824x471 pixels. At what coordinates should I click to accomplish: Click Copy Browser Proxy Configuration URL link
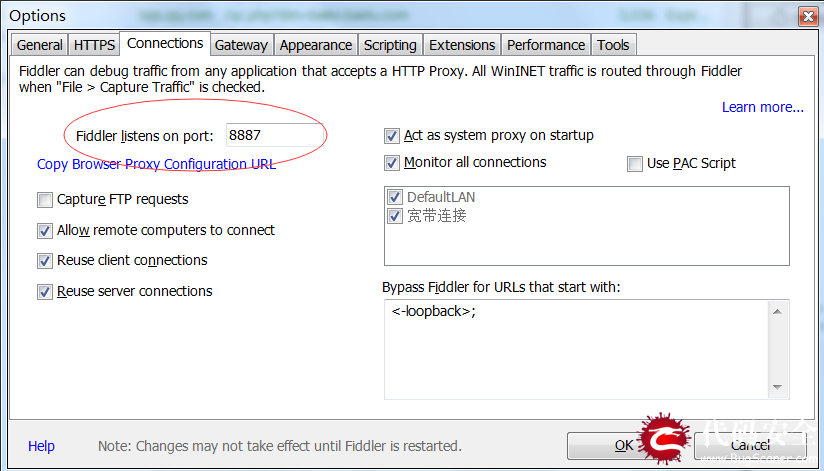pos(156,164)
